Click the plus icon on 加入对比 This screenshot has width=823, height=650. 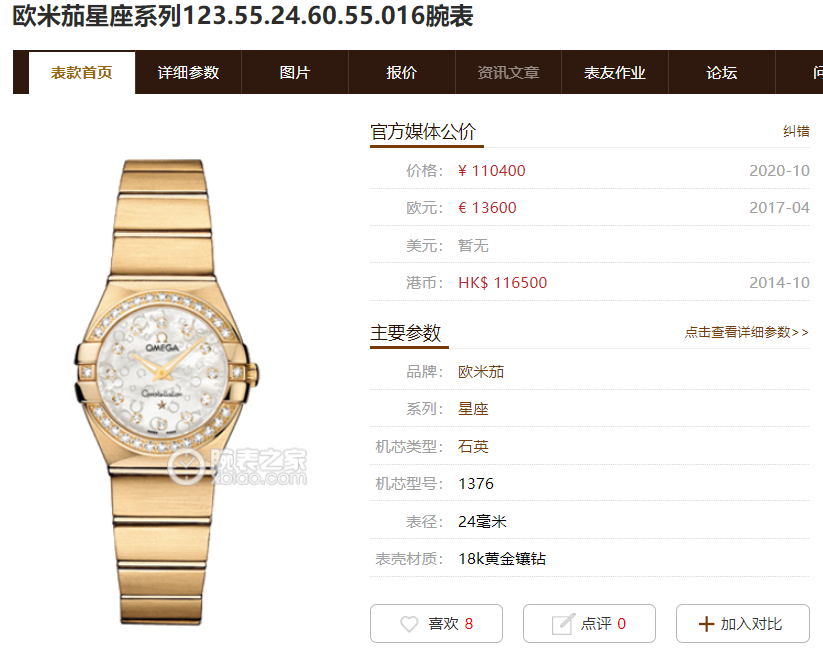click(706, 624)
